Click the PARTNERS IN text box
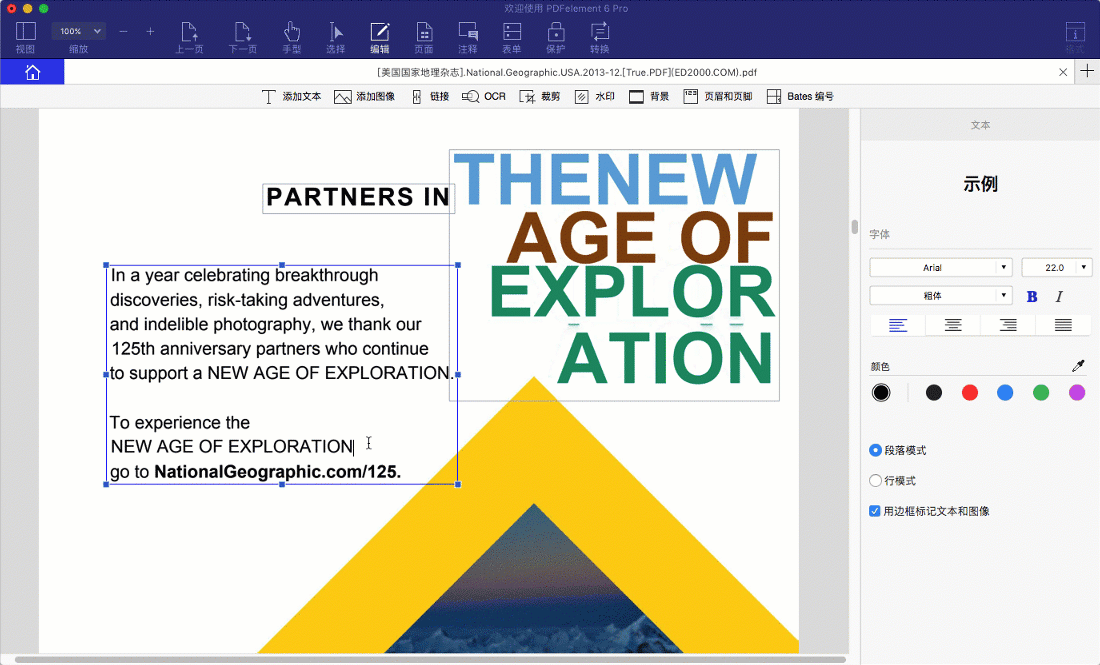 click(x=358, y=198)
